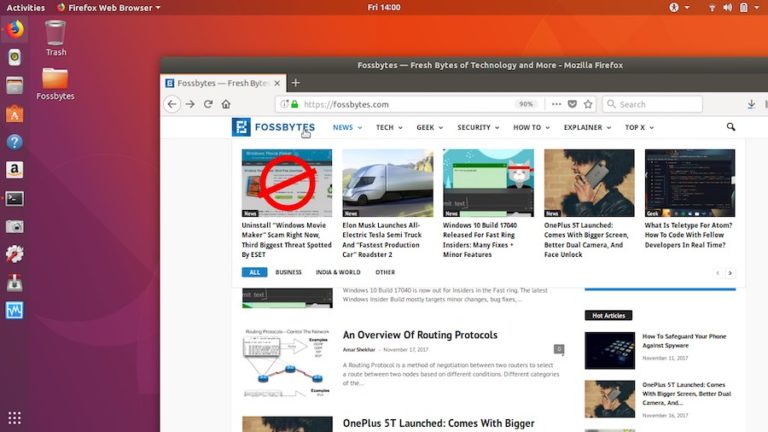Open the Windows Movie Maker scam article
The height and width of the screenshot is (432, 768).
coord(287,240)
